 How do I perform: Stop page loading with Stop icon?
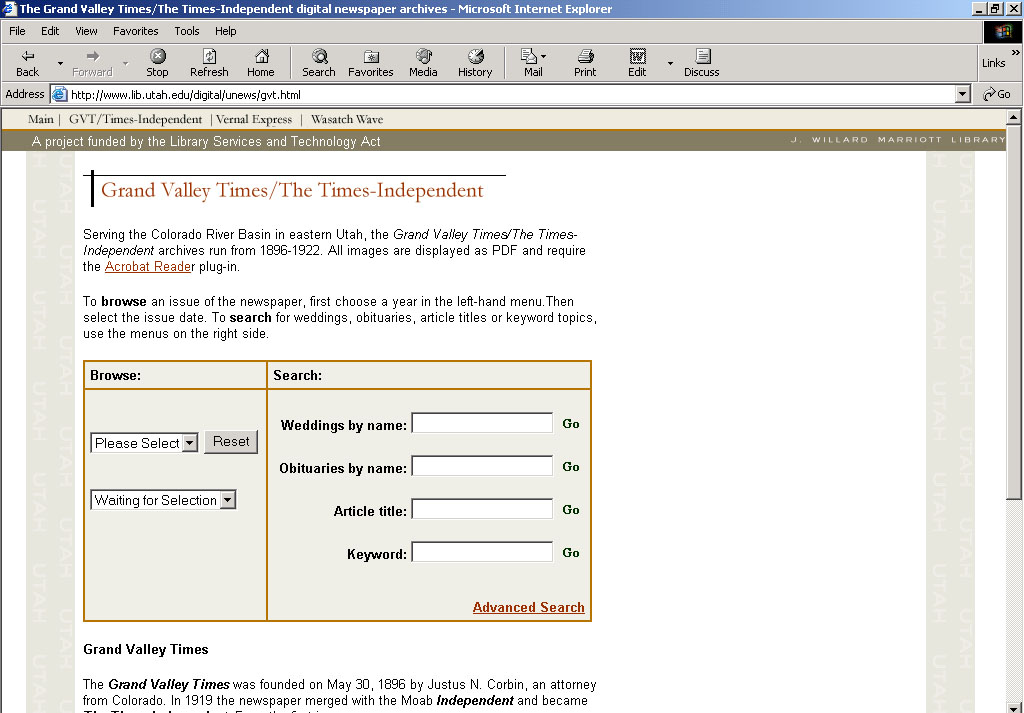click(157, 63)
